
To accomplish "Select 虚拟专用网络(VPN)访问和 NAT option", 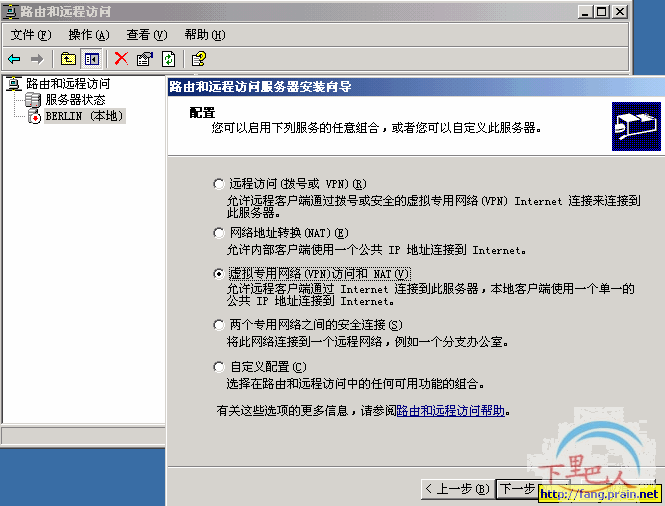I will [218, 274].
